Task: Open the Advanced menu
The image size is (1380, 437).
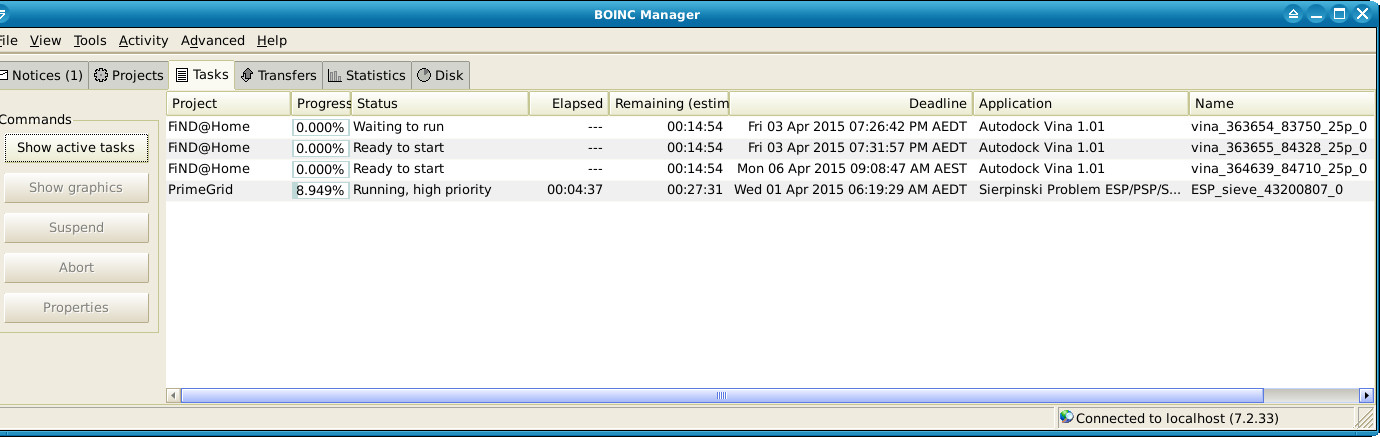Action: pyautogui.click(x=212, y=41)
